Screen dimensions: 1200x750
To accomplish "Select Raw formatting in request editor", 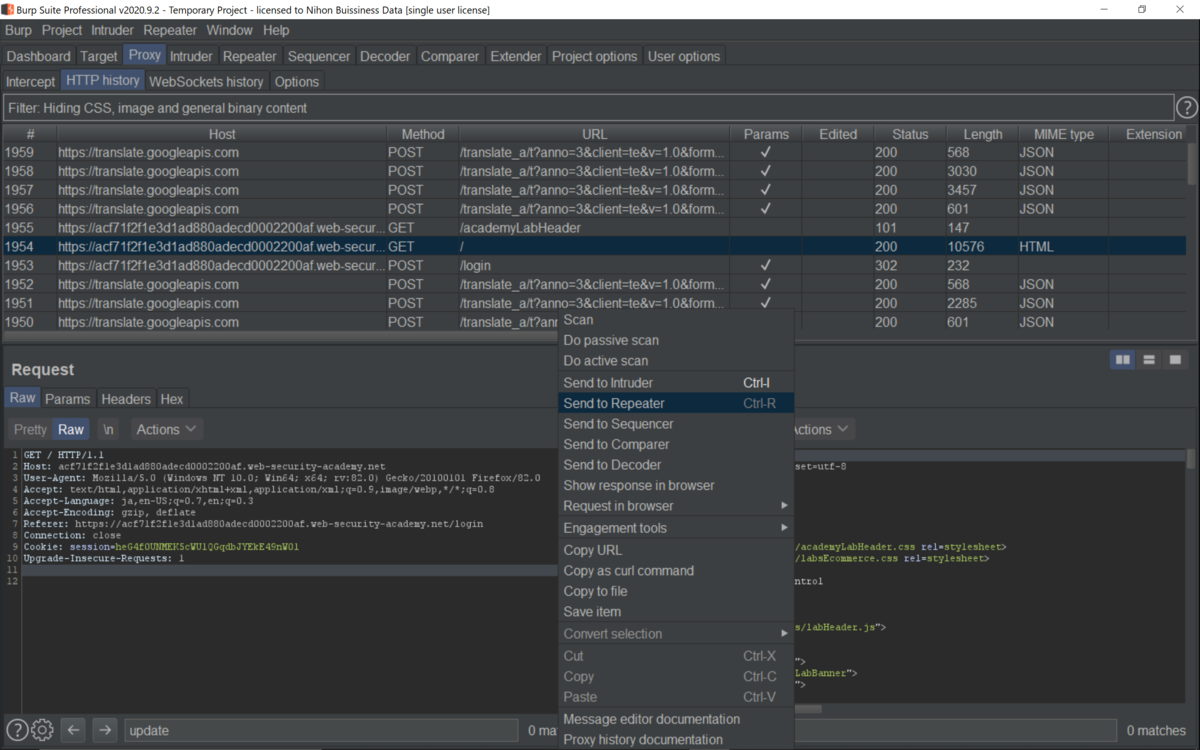I will pos(71,429).
